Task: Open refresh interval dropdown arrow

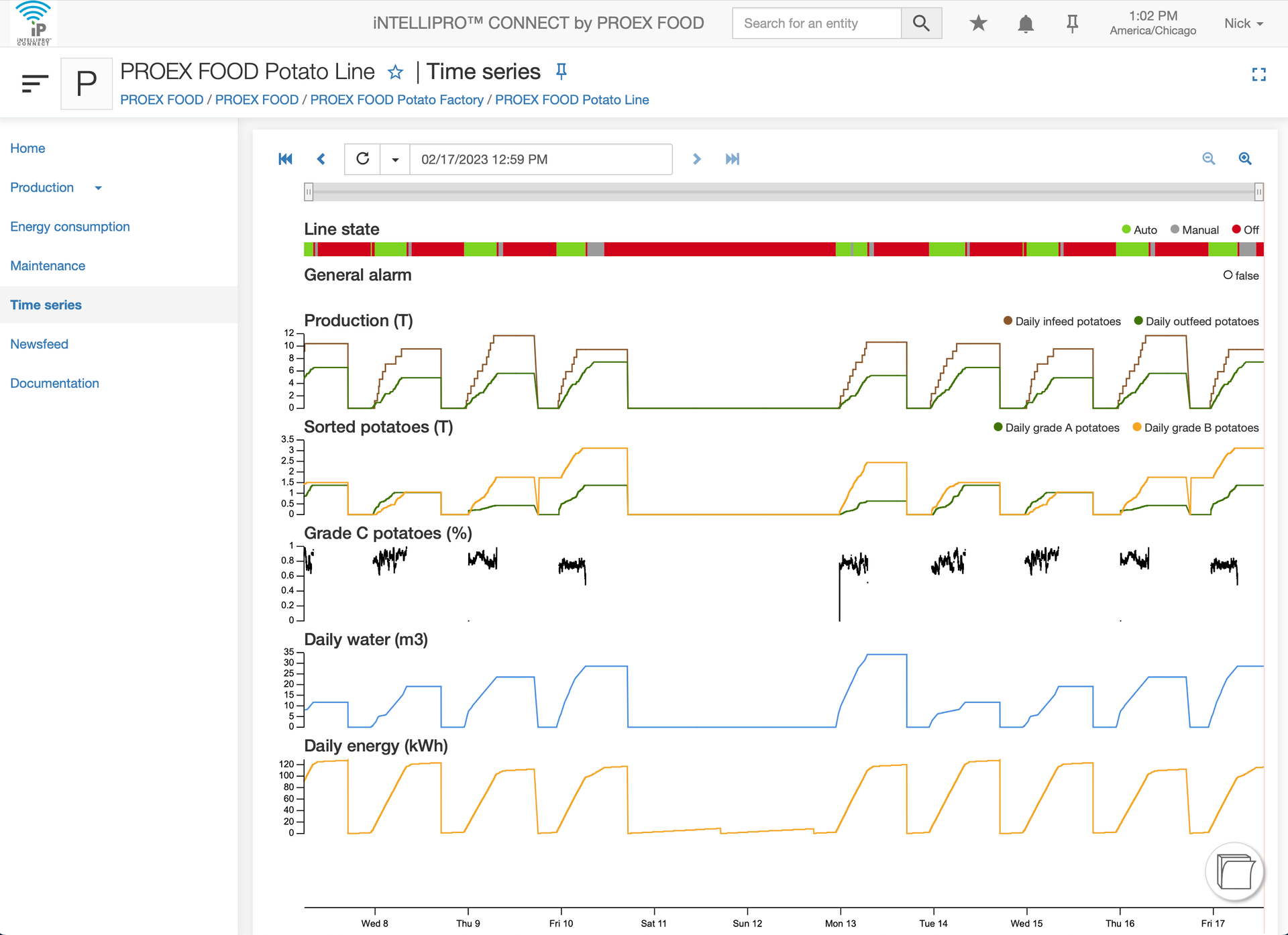Action: (395, 160)
